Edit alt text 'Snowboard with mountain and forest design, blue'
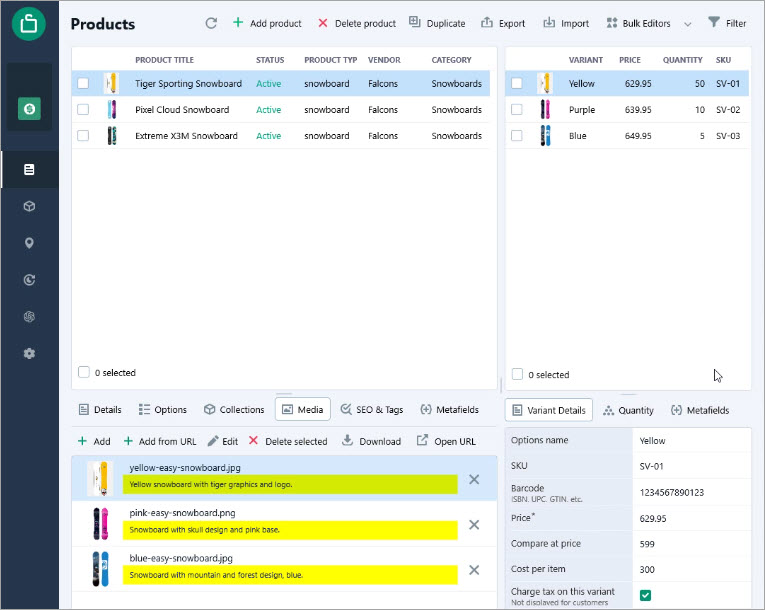The width and height of the screenshot is (765, 610). click(x=290, y=575)
